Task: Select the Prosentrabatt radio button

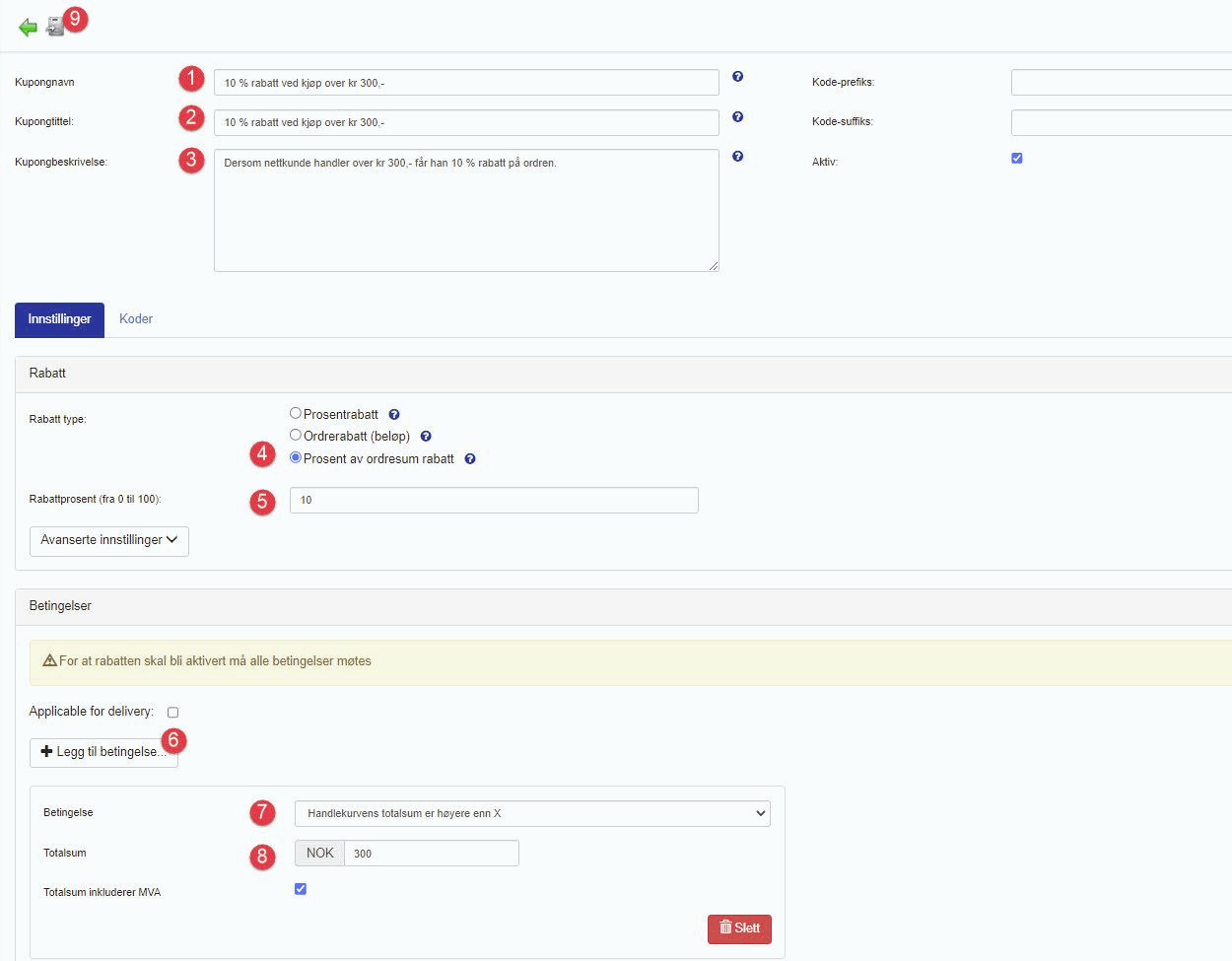Action: (x=296, y=414)
